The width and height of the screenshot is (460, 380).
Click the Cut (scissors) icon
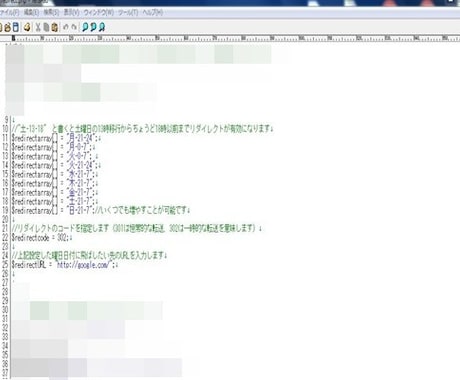tap(38, 27)
